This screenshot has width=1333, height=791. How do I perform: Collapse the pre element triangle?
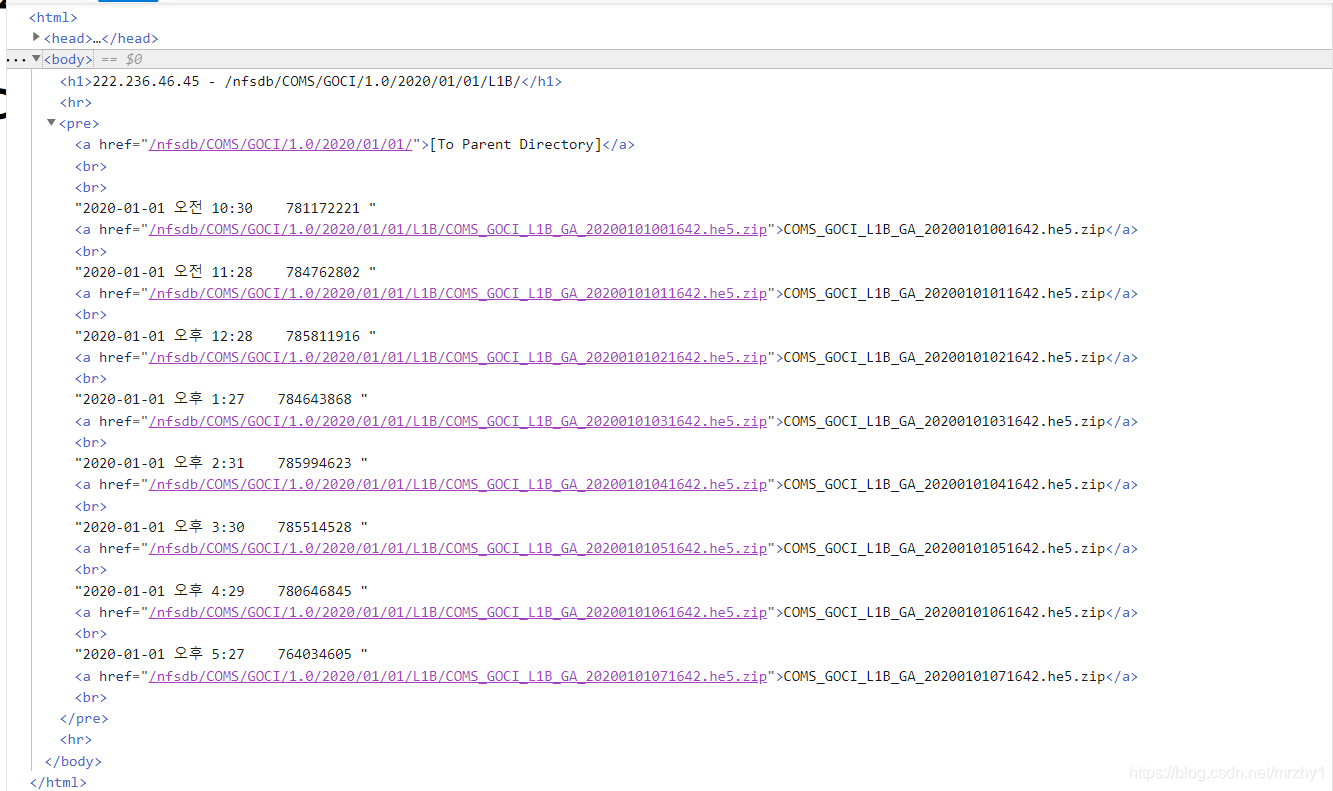pos(52,123)
